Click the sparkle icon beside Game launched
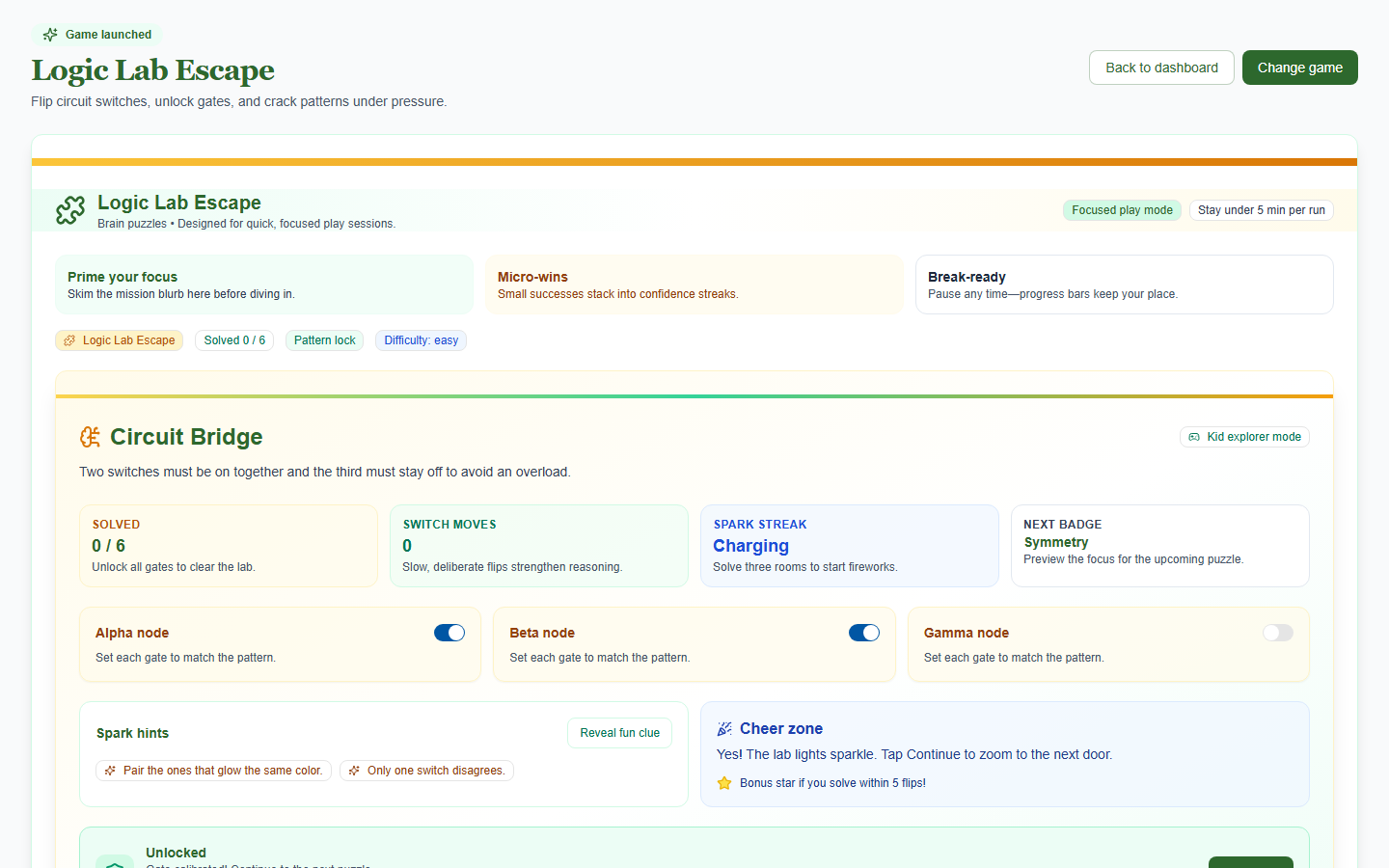1389x868 pixels. click(x=50, y=35)
